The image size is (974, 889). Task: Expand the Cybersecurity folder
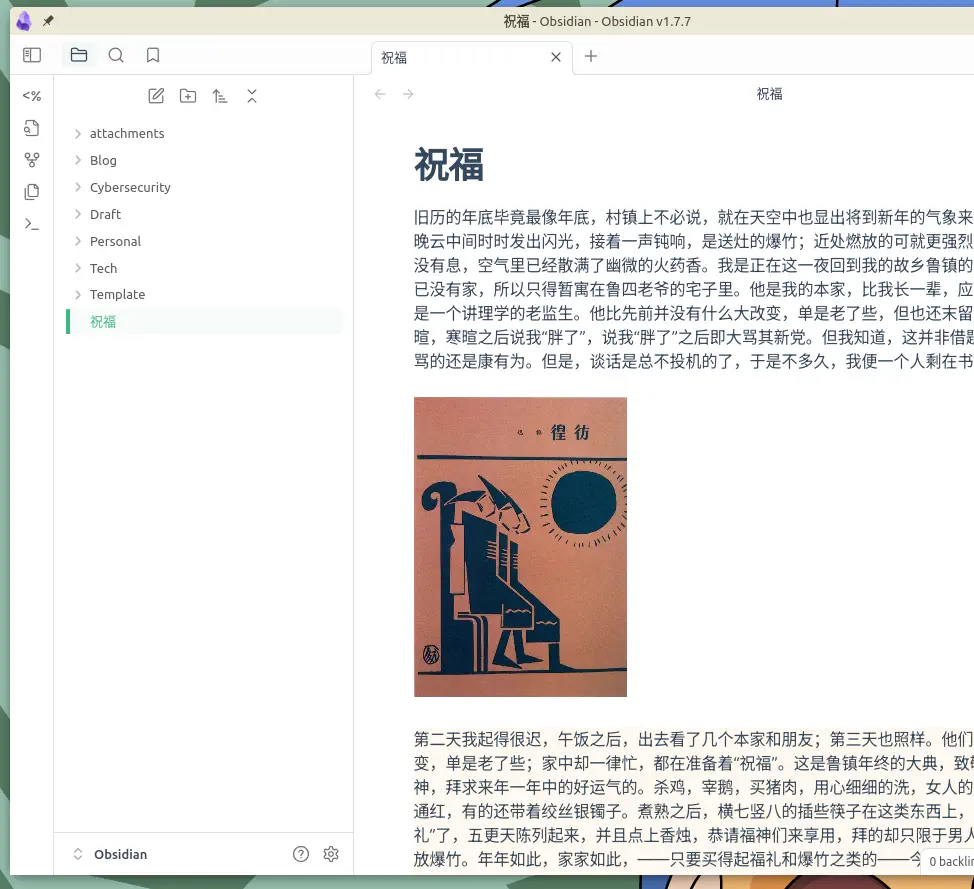point(204,188)
